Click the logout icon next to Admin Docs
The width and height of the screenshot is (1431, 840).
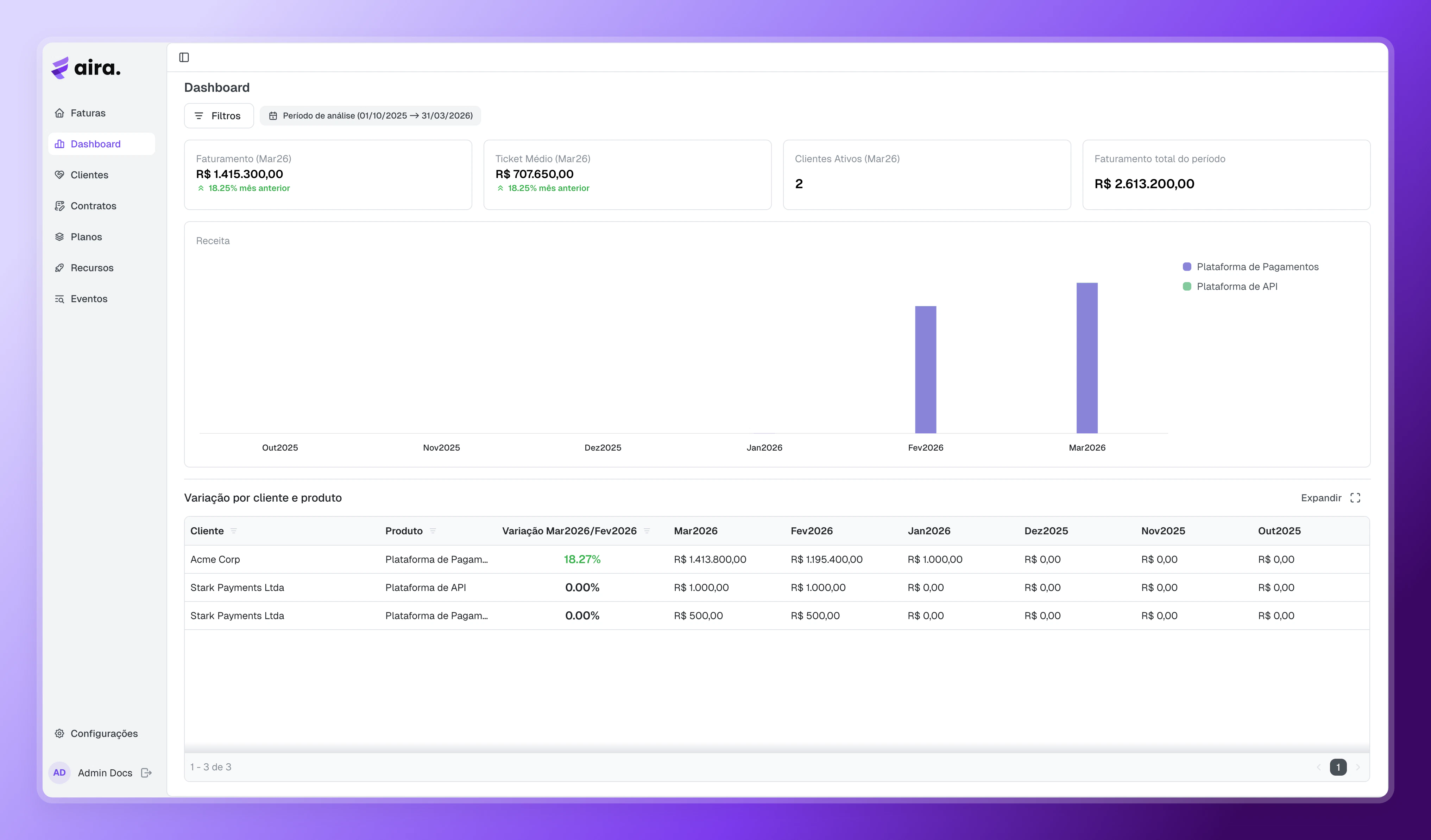click(x=146, y=772)
